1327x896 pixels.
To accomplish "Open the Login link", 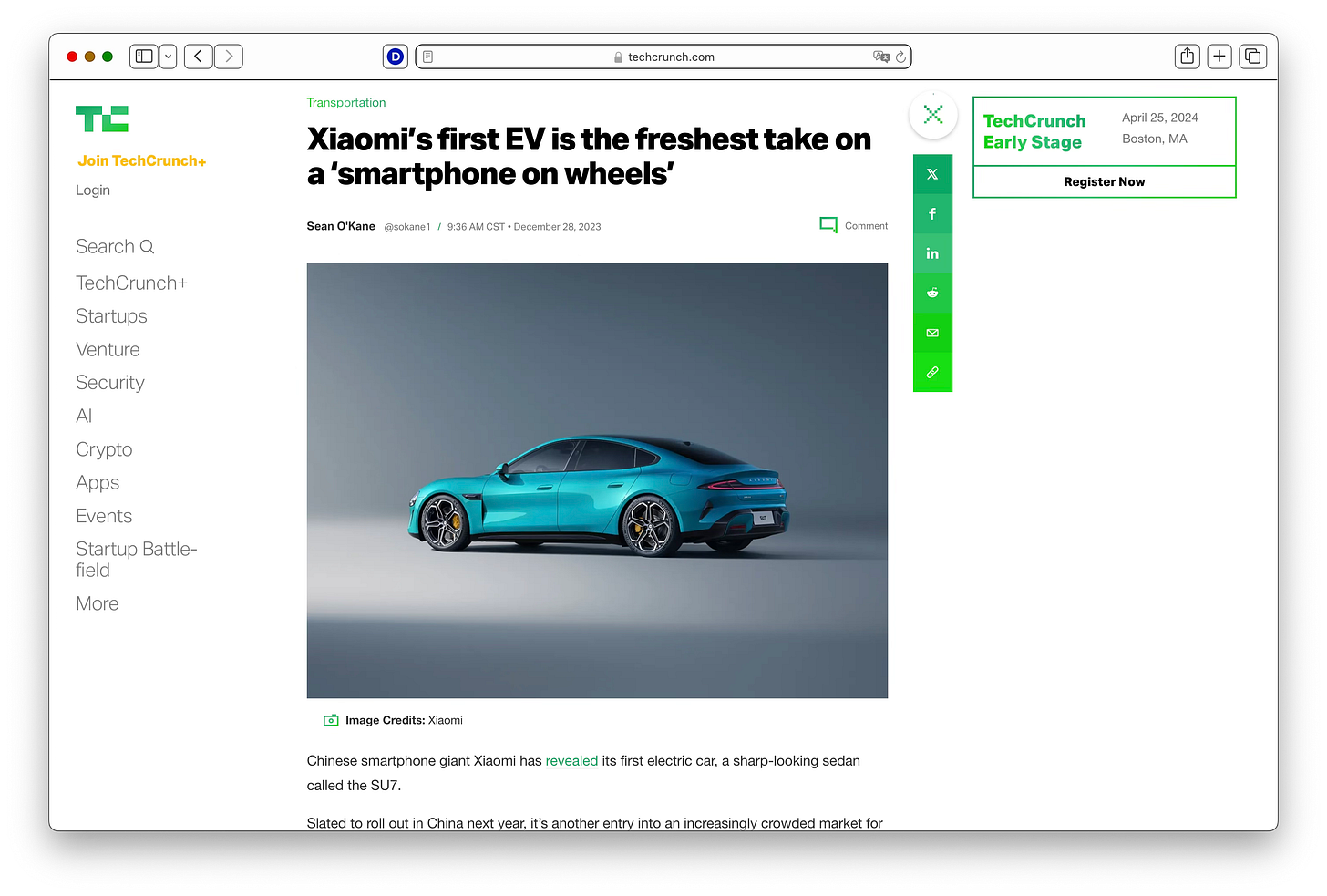I will 93,190.
